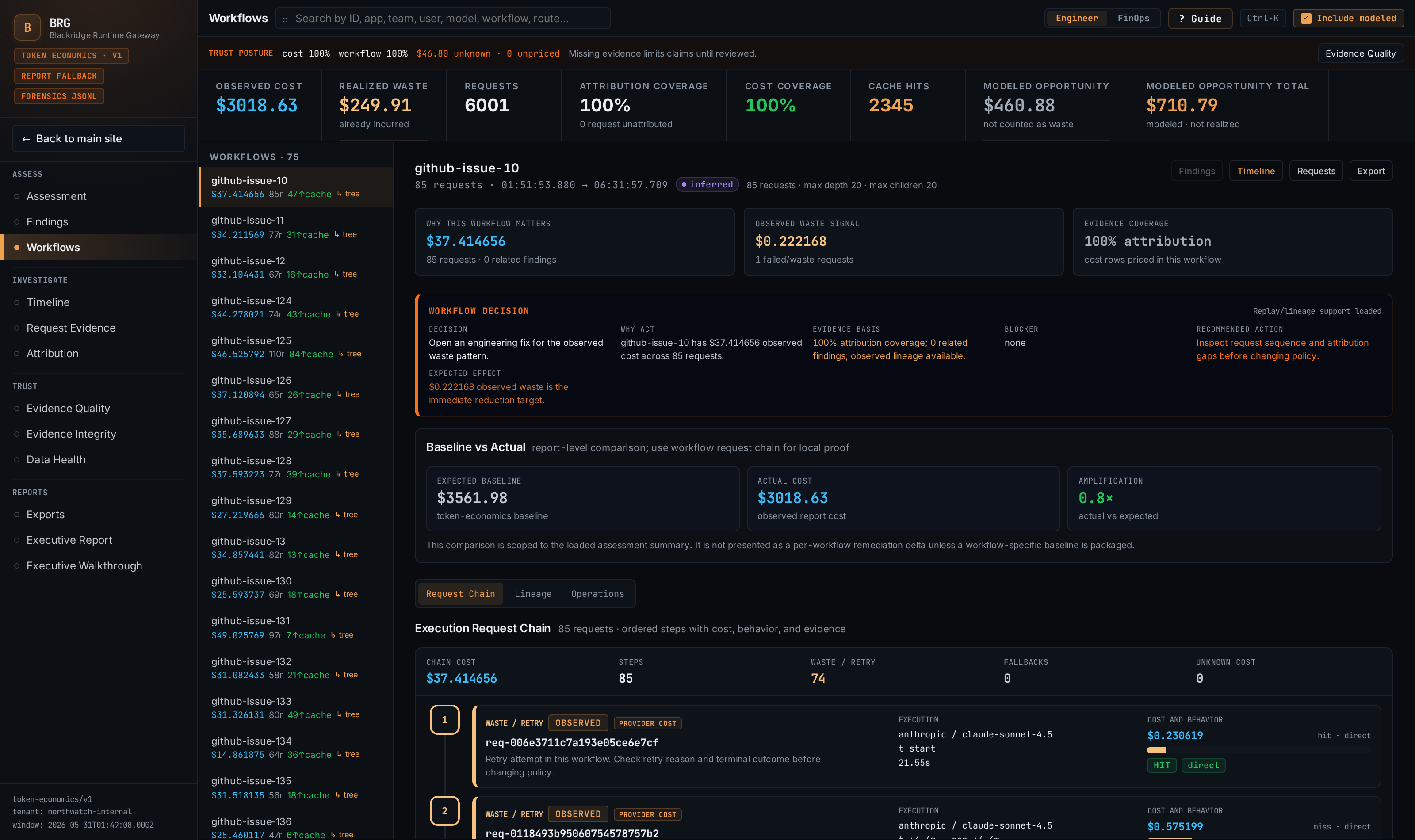Click the Realized Waste $249.91 tile
This screenshot has height=840, width=1415.
383,105
